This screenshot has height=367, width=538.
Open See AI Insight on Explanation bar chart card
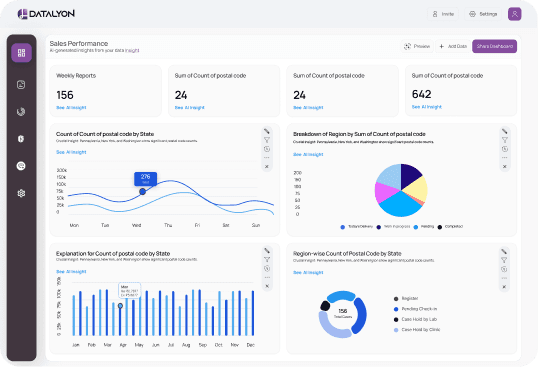(x=71, y=272)
